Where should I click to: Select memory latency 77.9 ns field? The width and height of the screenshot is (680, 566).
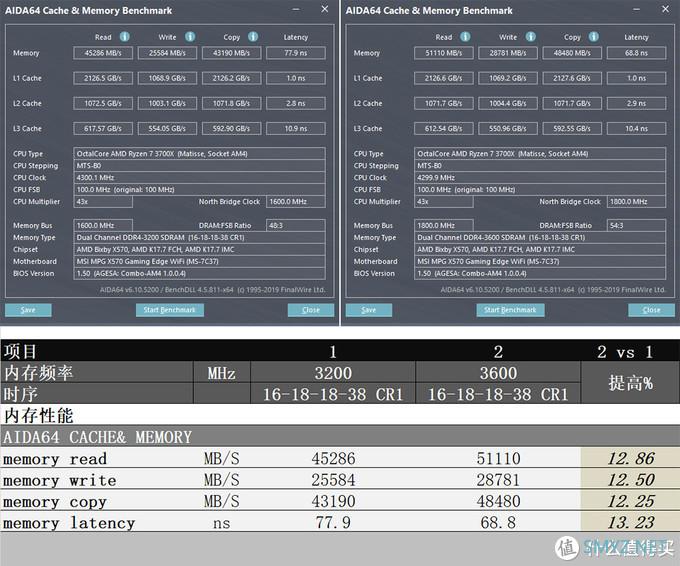[296, 53]
